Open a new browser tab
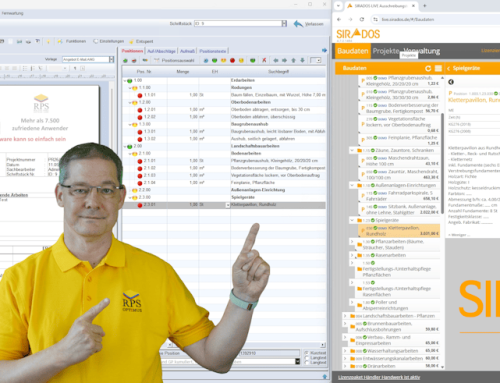The height and width of the screenshot is (383, 500). tap(425, 6)
